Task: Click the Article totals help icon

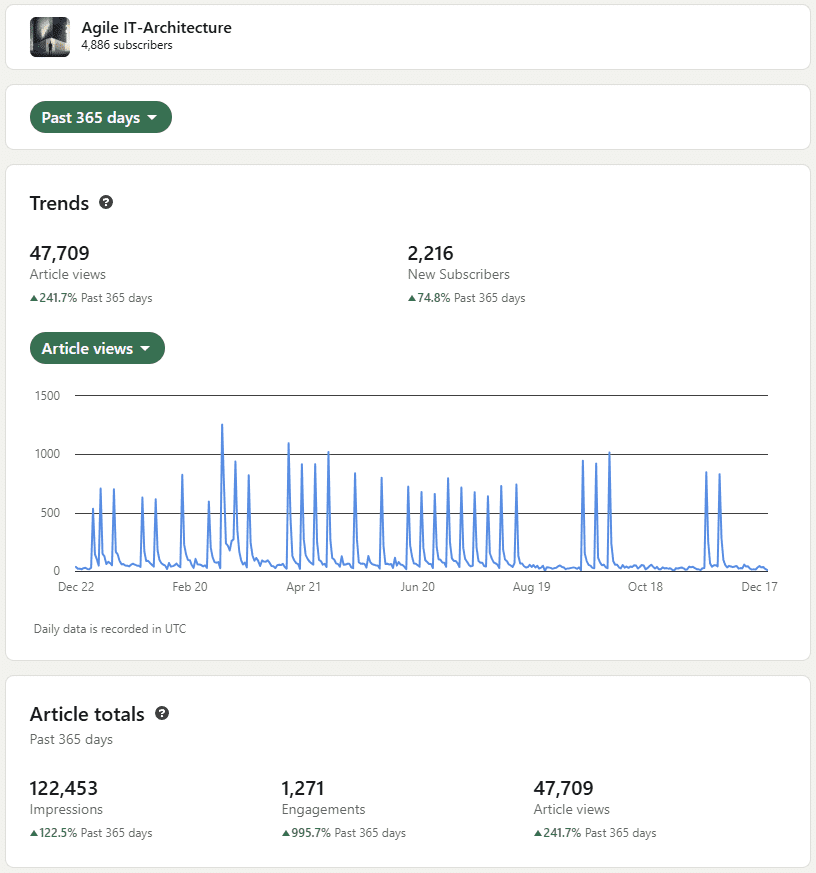Action: 161,713
